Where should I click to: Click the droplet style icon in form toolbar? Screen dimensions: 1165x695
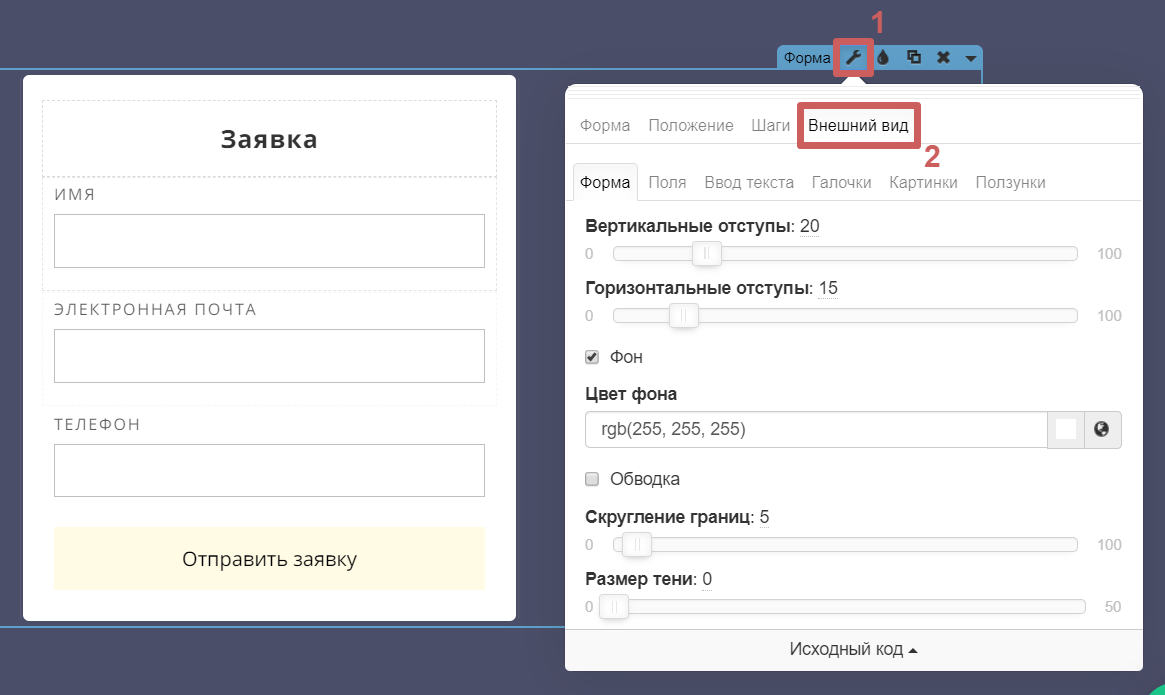click(883, 58)
